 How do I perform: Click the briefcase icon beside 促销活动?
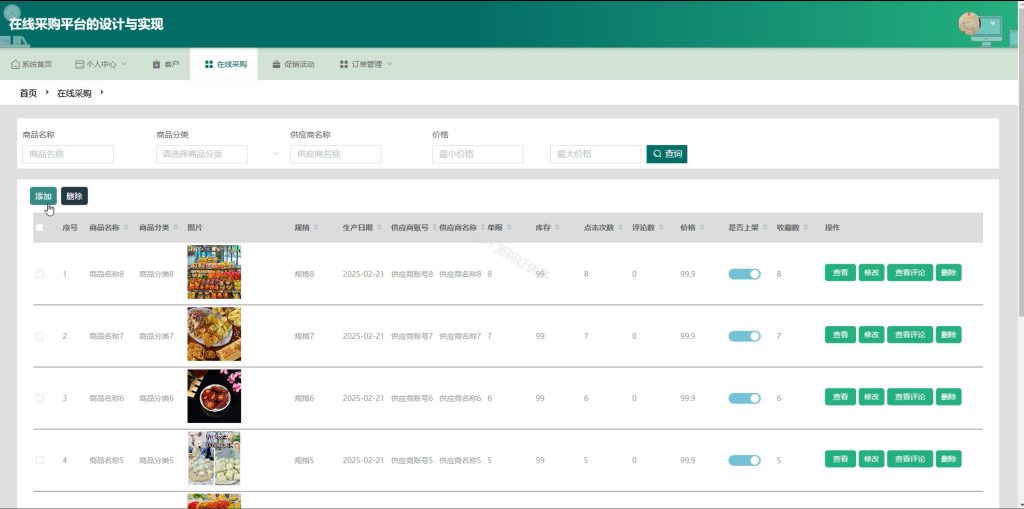pyautogui.click(x=276, y=65)
